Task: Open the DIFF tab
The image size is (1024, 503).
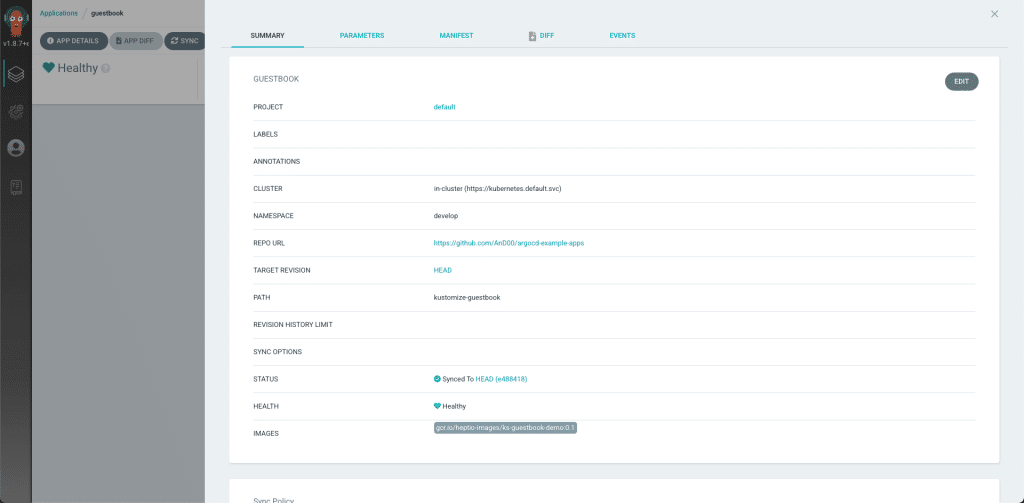Action: 541,35
